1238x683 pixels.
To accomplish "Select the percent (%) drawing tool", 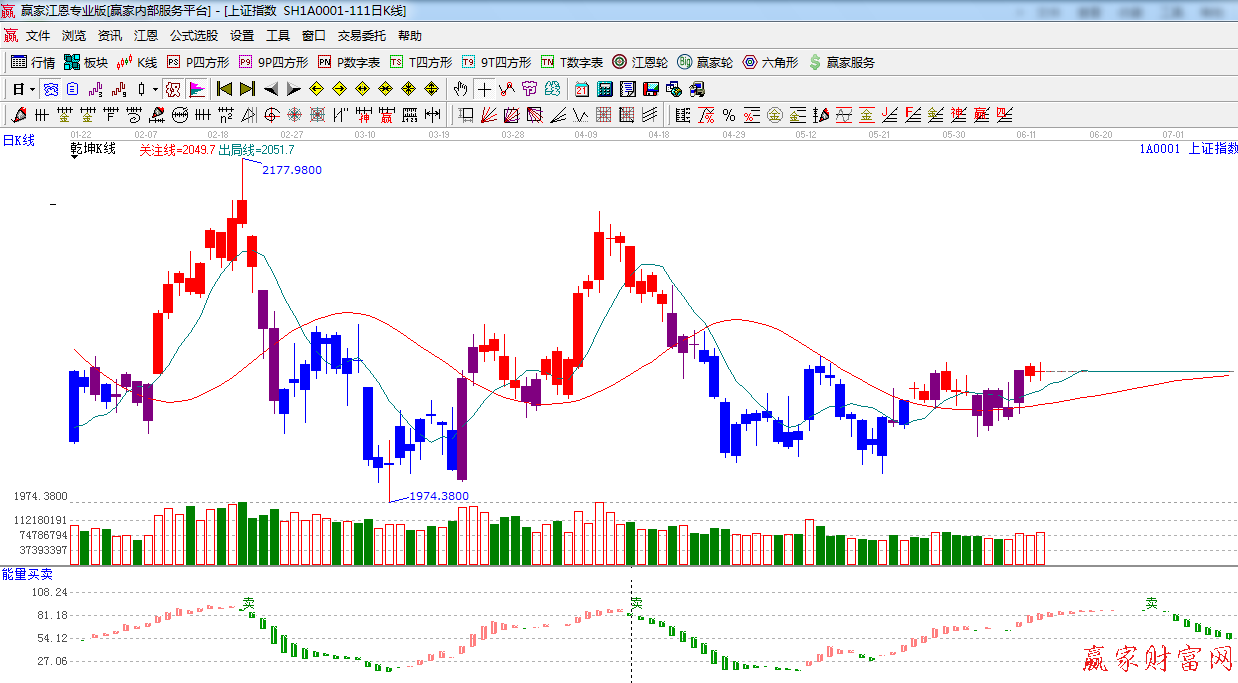I will click(729, 115).
